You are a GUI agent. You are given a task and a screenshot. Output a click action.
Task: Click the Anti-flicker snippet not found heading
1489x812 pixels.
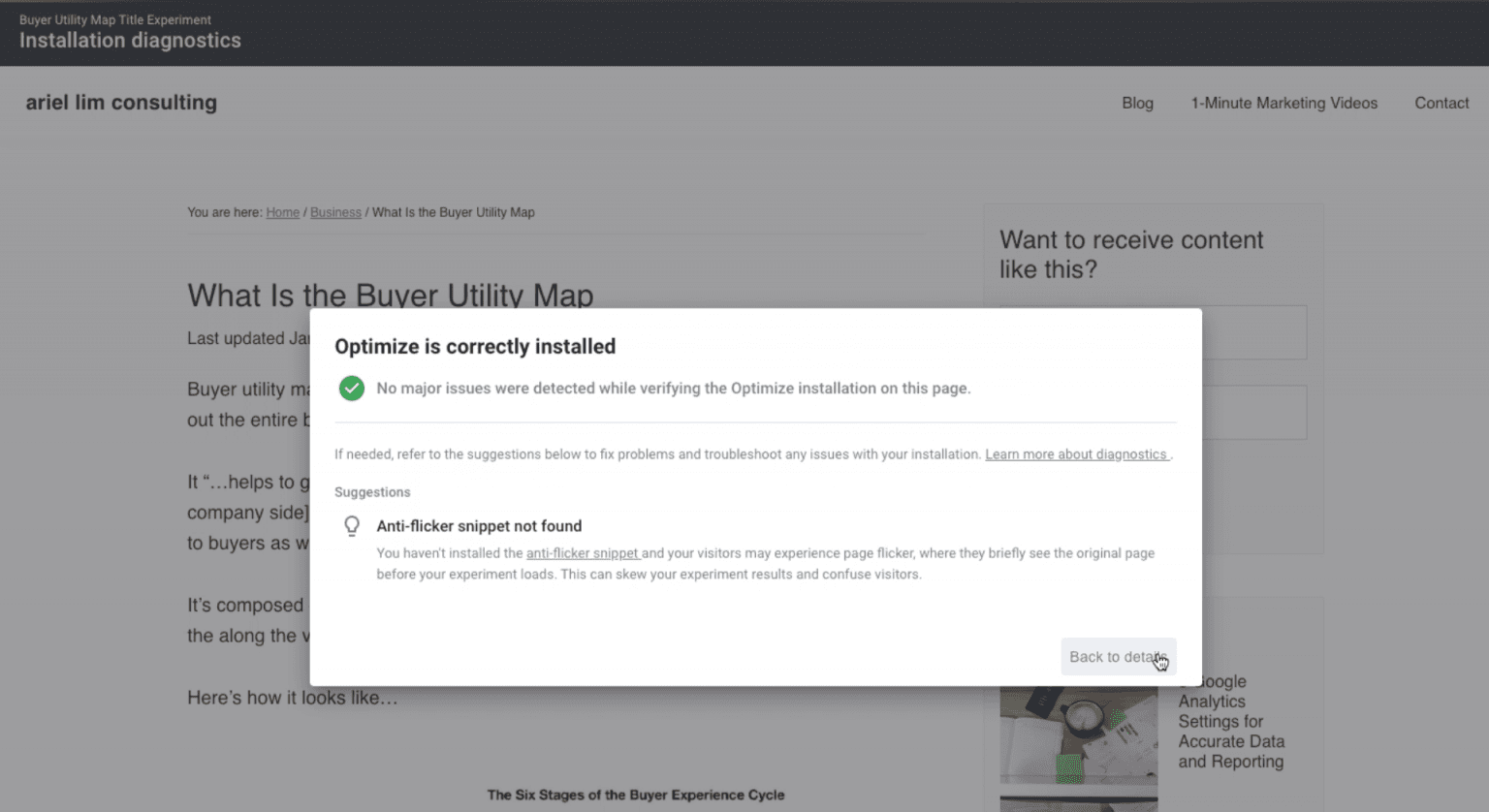[x=479, y=525]
